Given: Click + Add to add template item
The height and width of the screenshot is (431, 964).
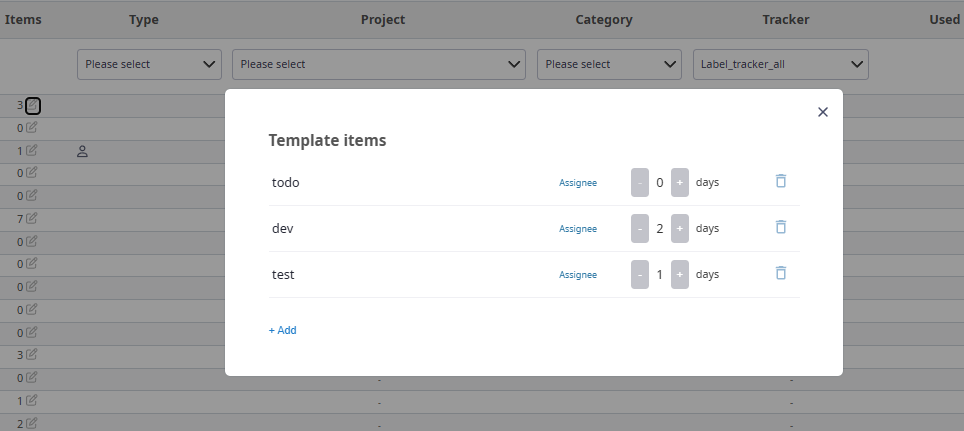Looking at the screenshot, I should (282, 330).
